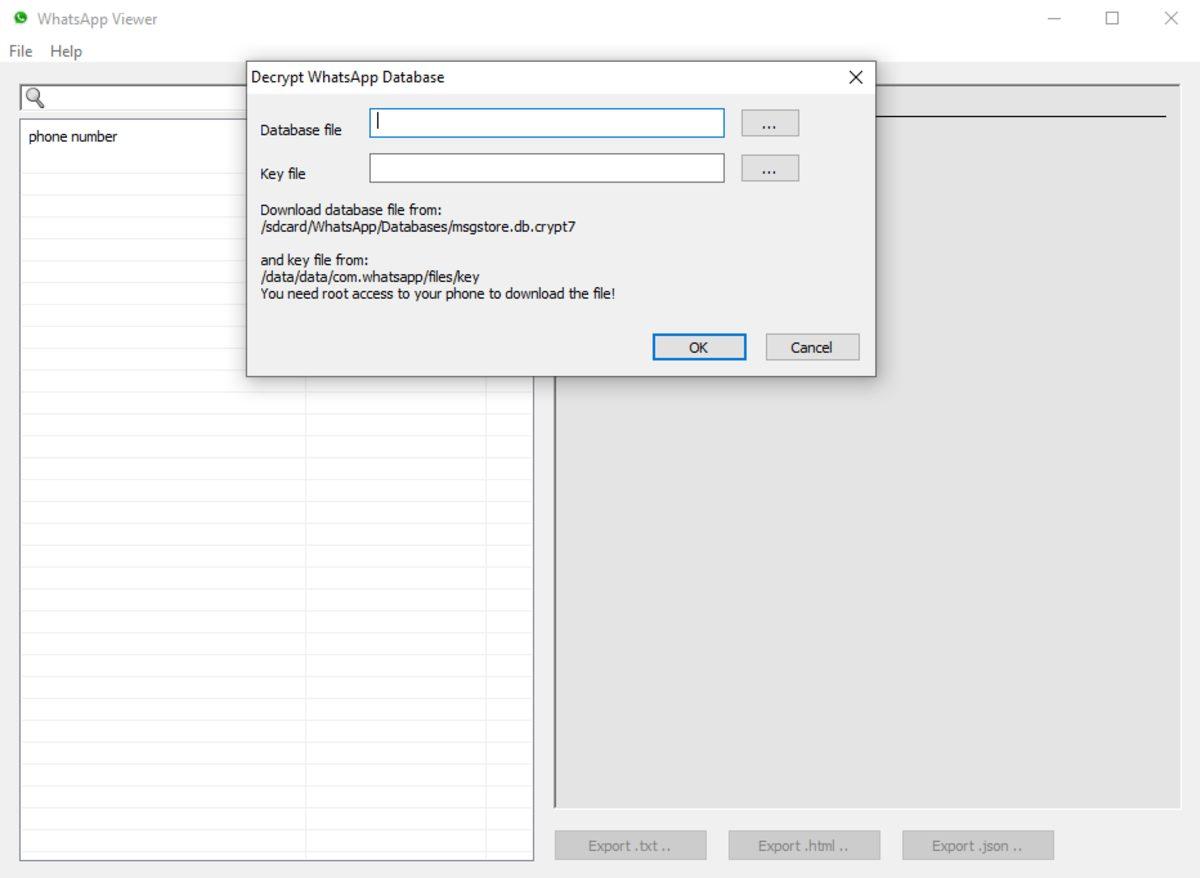Browse for the Key file
The width and height of the screenshot is (1200, 878).
[769, 168]
